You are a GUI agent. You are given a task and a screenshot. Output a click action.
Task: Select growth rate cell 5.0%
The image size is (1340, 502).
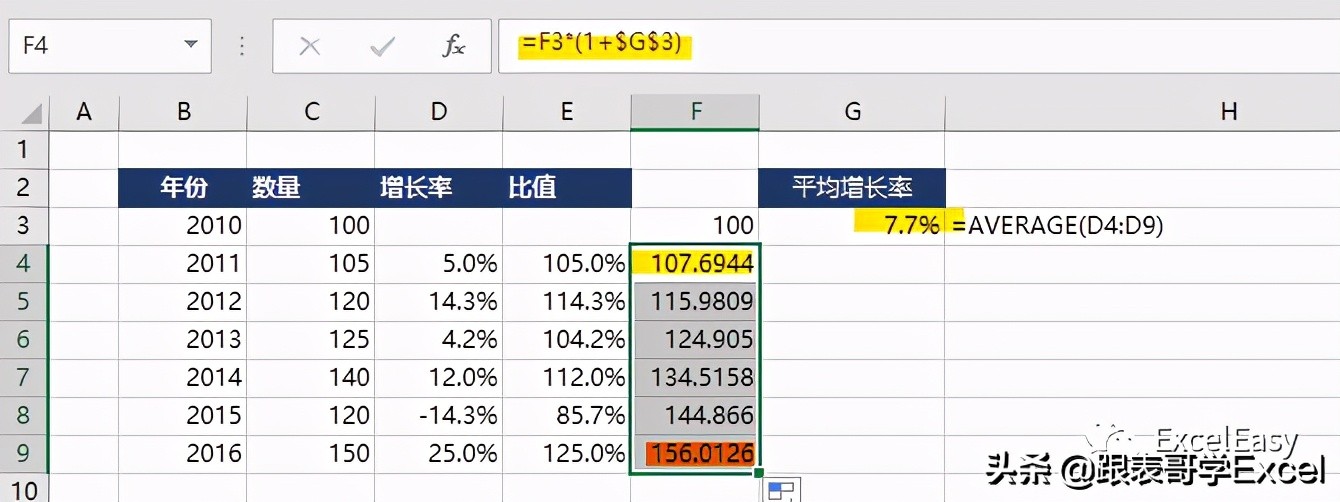pos(439,263)
